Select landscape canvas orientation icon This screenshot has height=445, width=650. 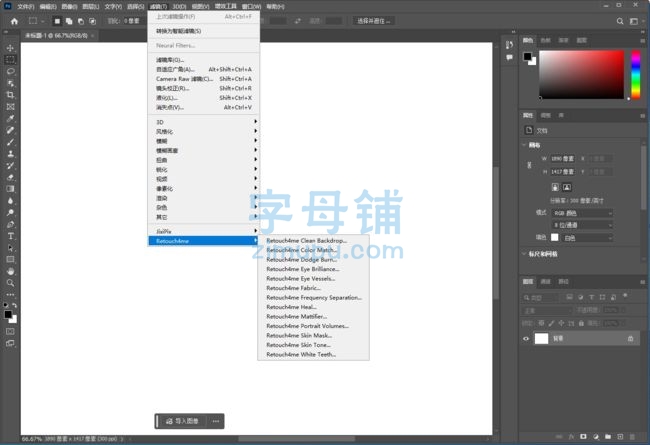click(567, 187)
